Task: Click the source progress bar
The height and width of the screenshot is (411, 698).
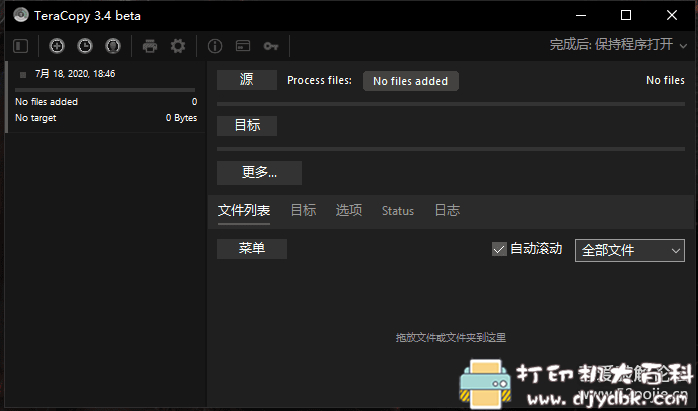Action: click(x=450, y=104)
